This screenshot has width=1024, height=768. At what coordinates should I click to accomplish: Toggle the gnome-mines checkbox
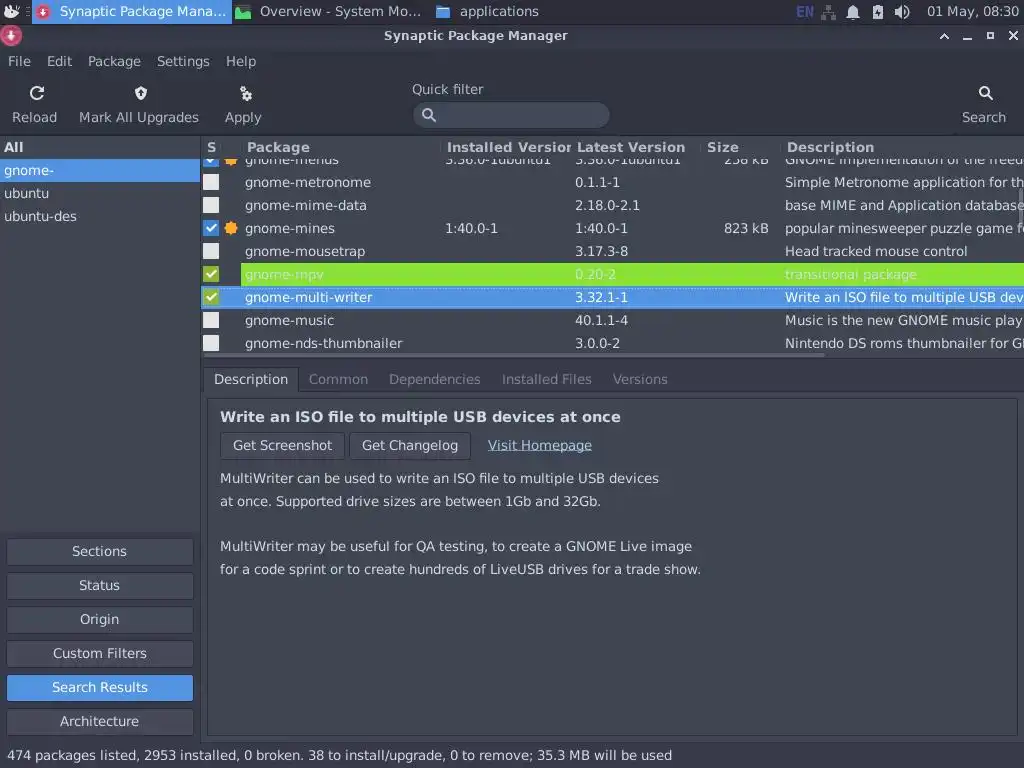[211, 228]
